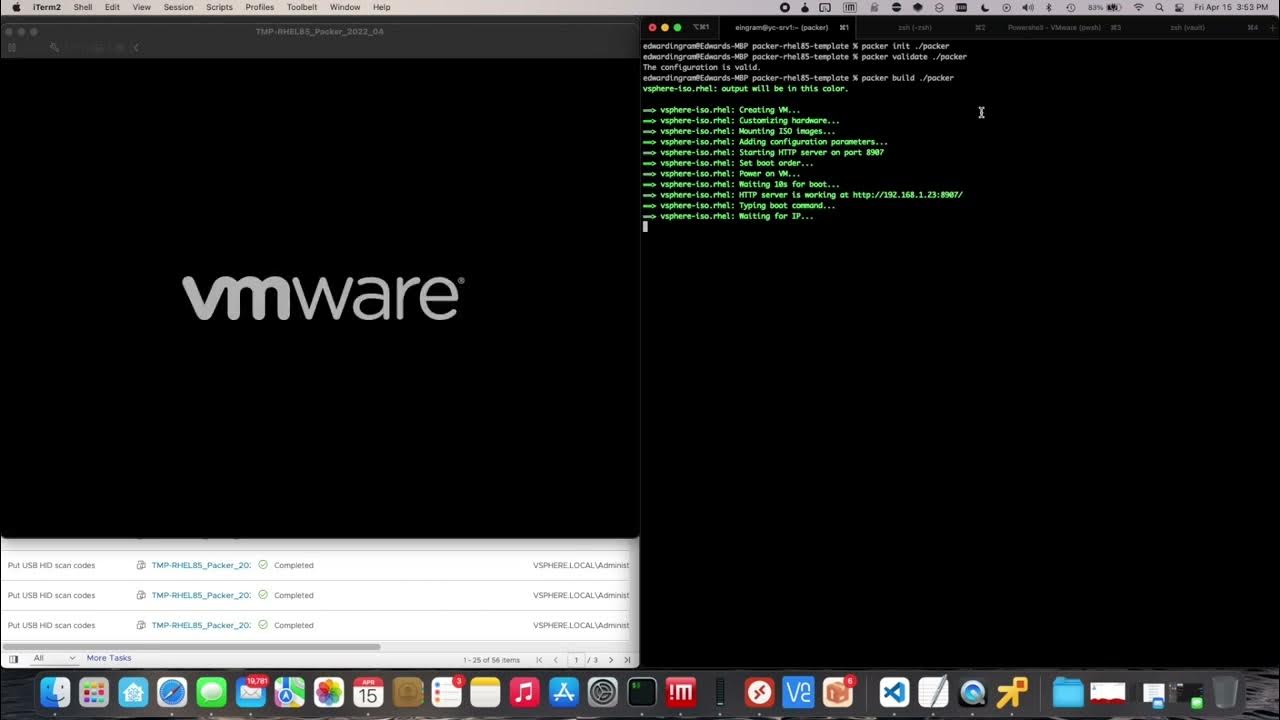Open Control Center in menu bar
Viewport: 1280px width, 720px height.
(x=1179, y=7)
